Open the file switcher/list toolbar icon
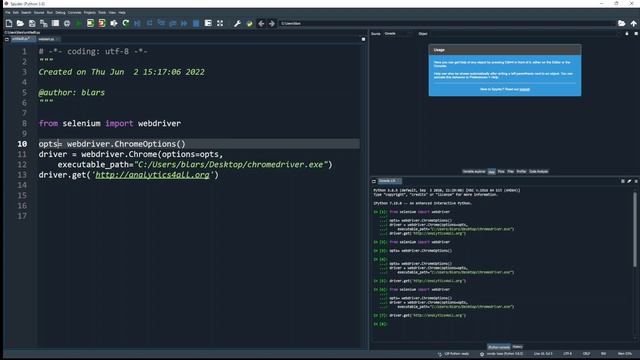Screen dimensions: 640x360 [x=55, y=23]
